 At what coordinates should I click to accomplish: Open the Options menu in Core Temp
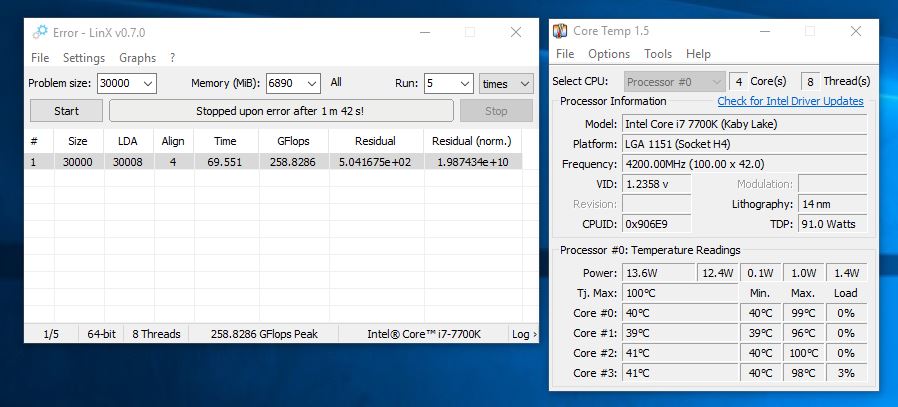[609, 54]
